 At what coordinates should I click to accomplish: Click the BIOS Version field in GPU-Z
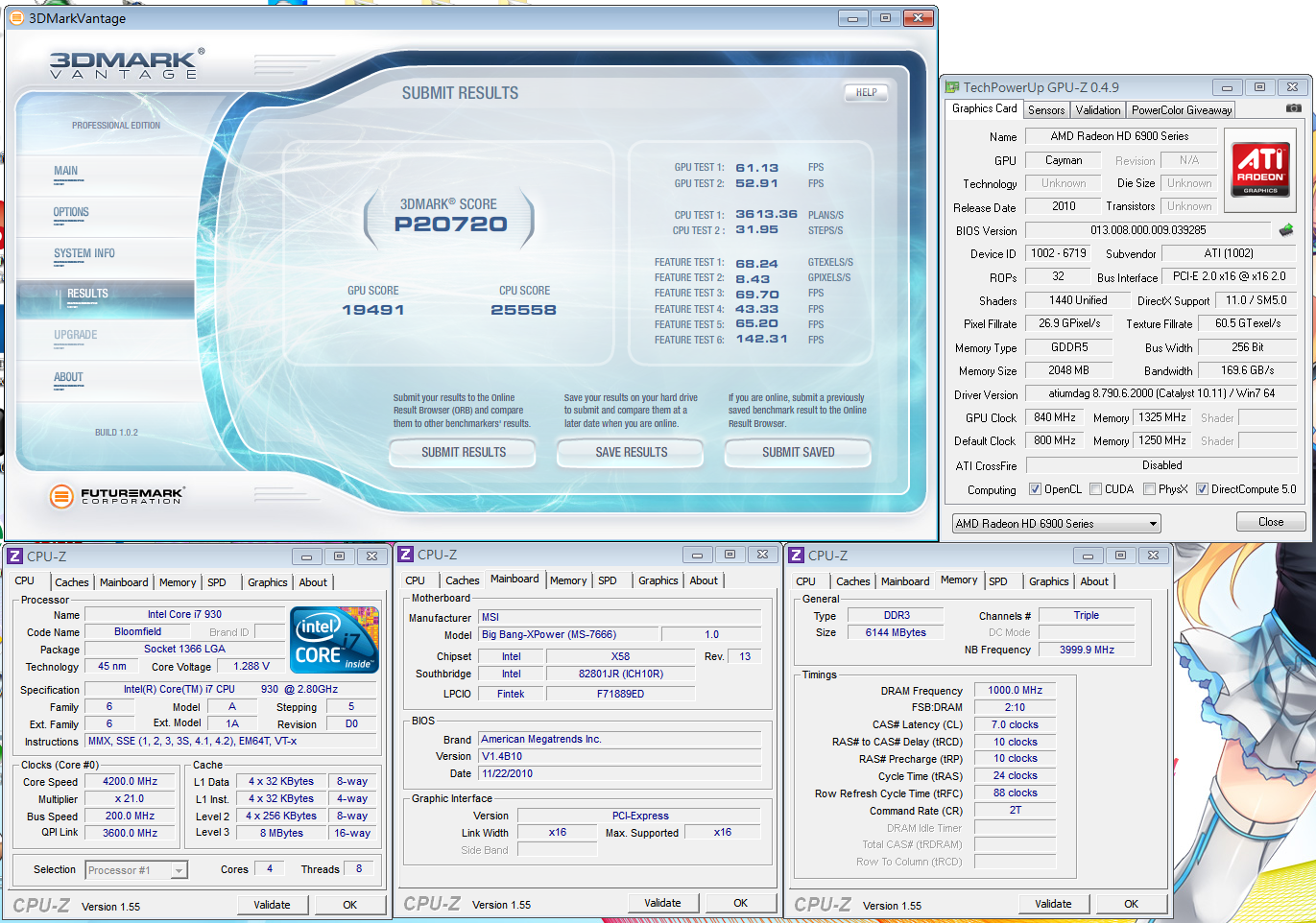tap(1148, 230)
